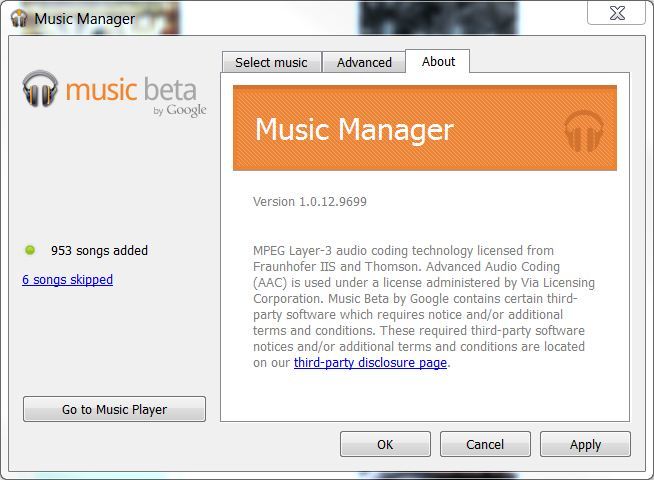The width and height of the screenshot is (654, 480).
Task: Open the 6 songs skipped link
Action: (68, 279)
